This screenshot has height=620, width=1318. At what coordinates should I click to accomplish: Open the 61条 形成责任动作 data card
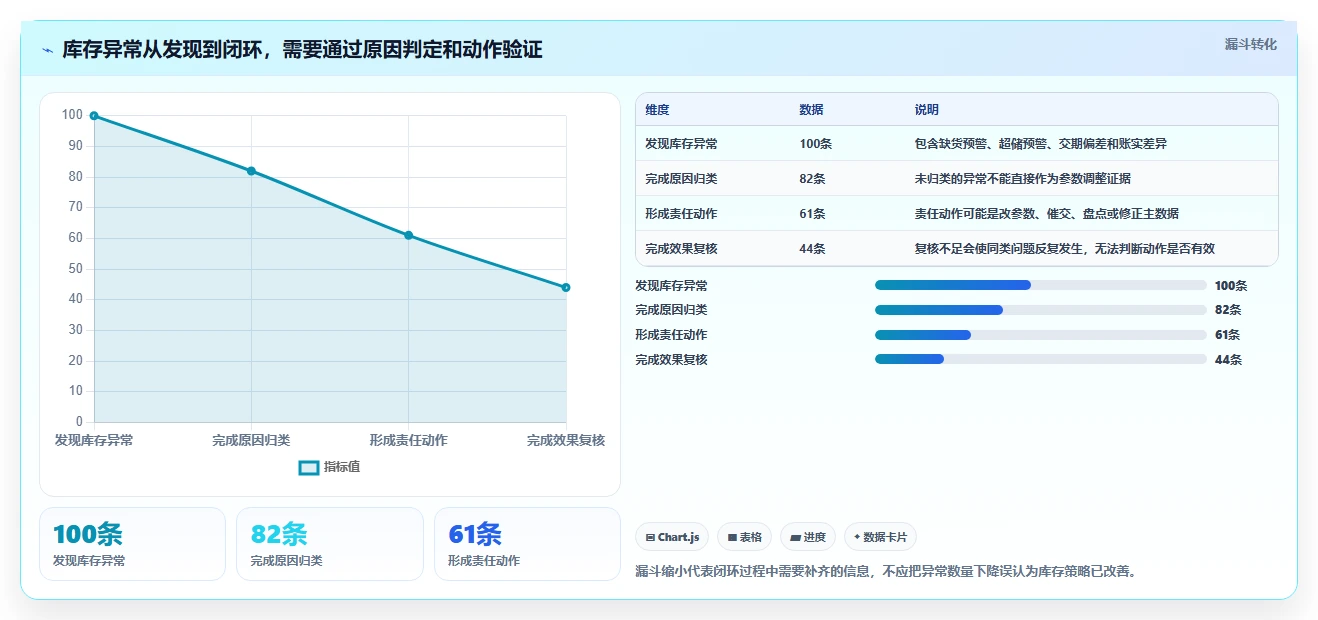click(527, 544)
